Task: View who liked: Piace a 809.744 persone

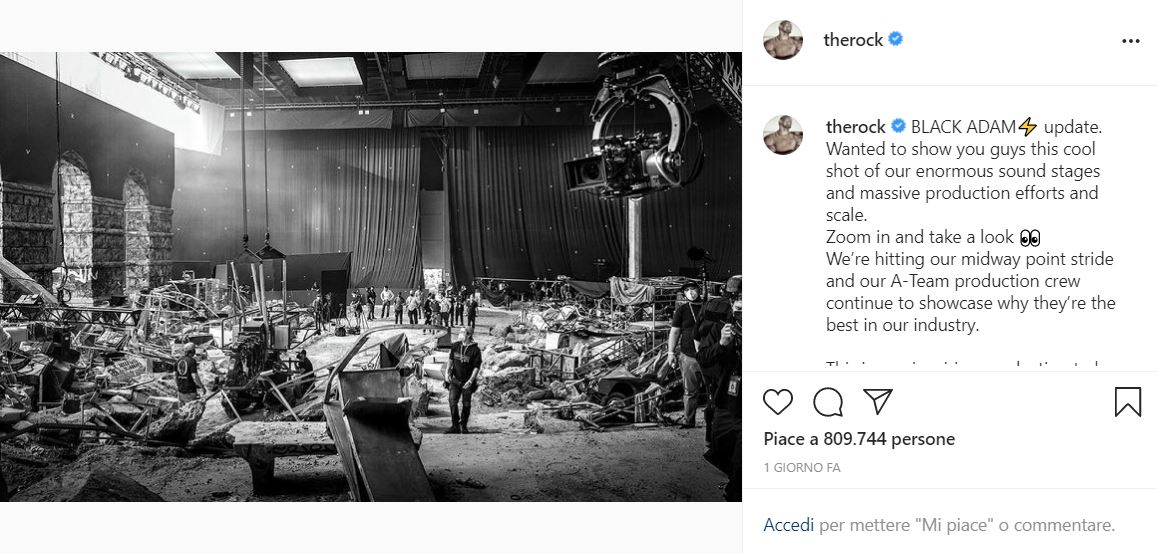Action: [859, 439]
